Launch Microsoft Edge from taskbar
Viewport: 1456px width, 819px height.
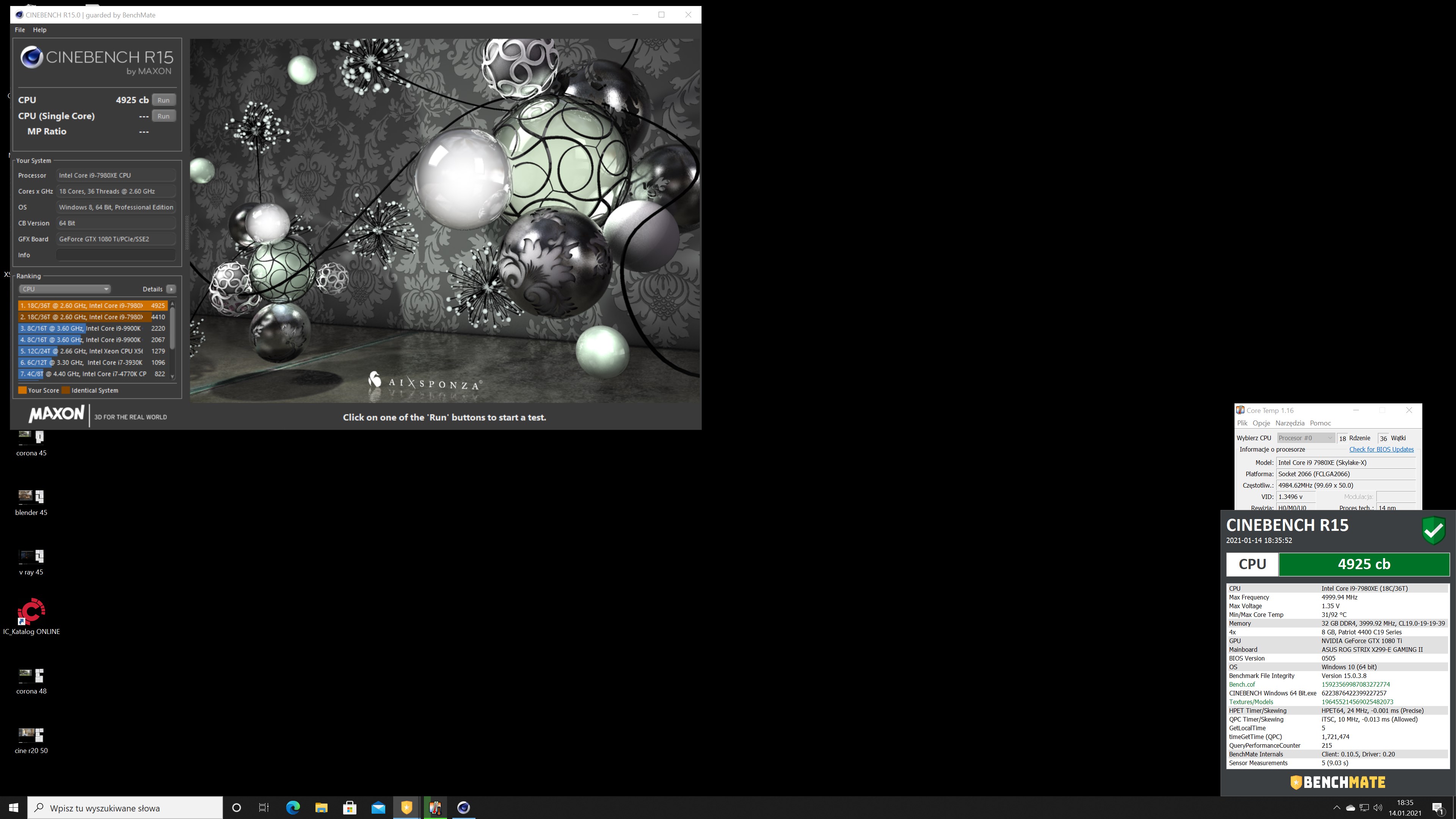point(293,808)
